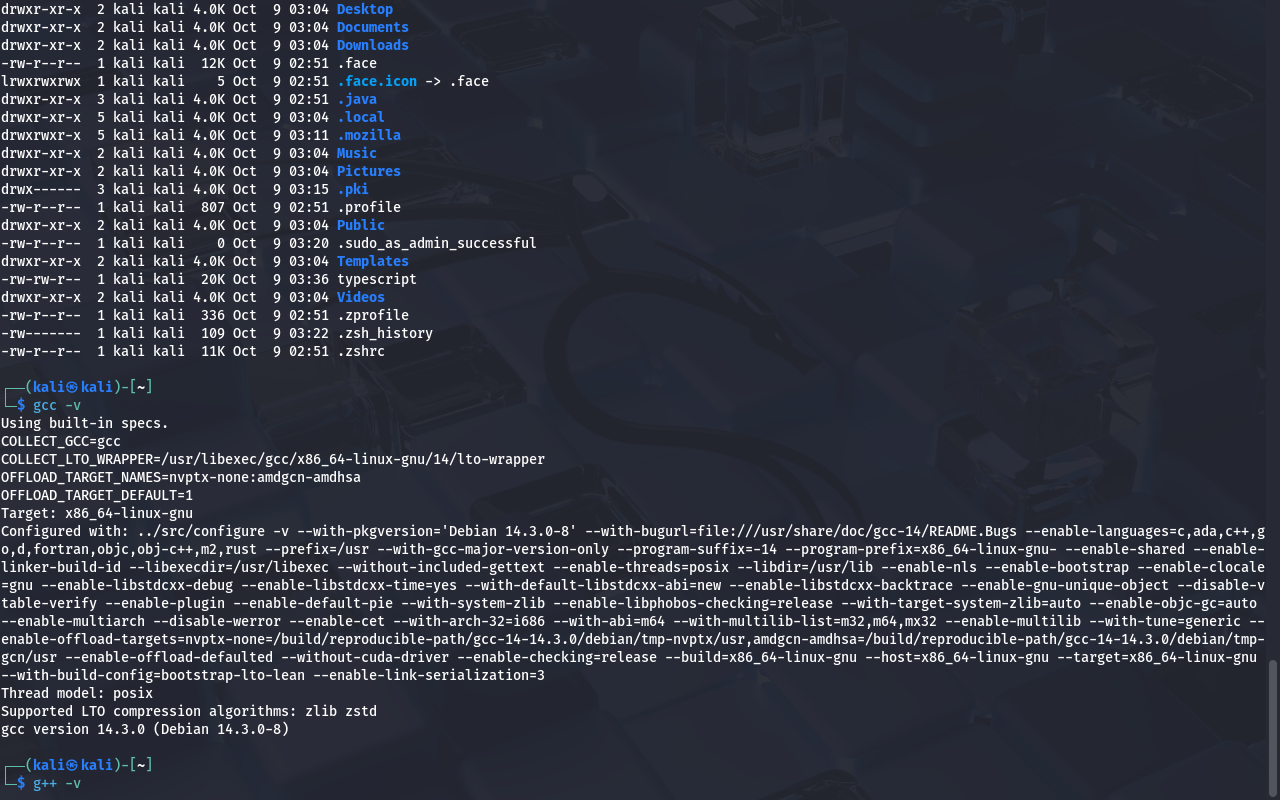
Task: Click the .zsh_history file name
Action: [x=384, y=333]
